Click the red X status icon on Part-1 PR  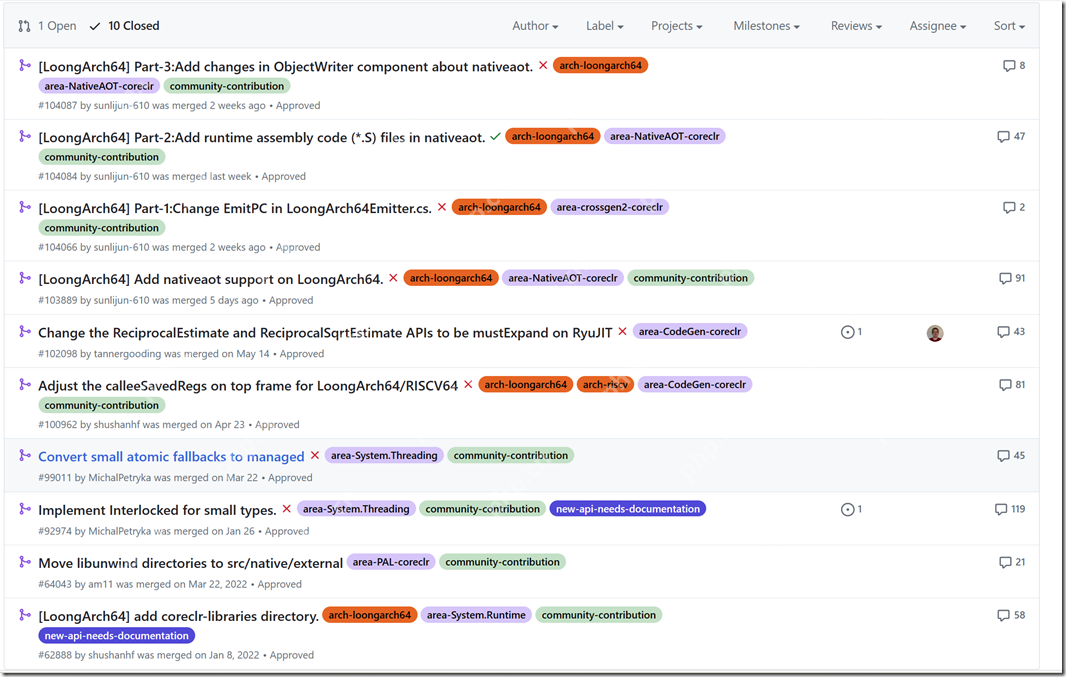click(x=441, y=207)
